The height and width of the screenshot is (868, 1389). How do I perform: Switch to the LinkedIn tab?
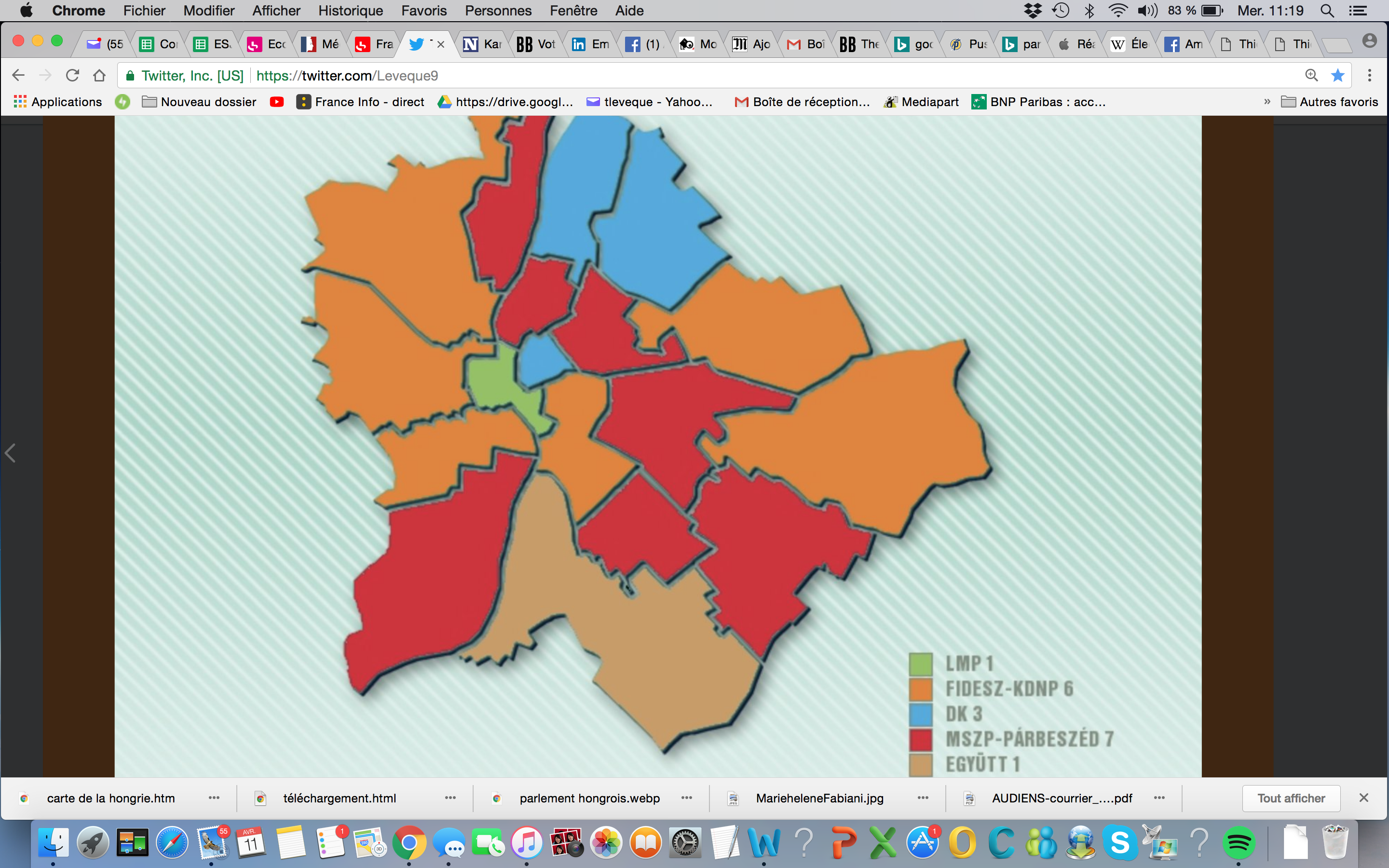click(591, 44)
